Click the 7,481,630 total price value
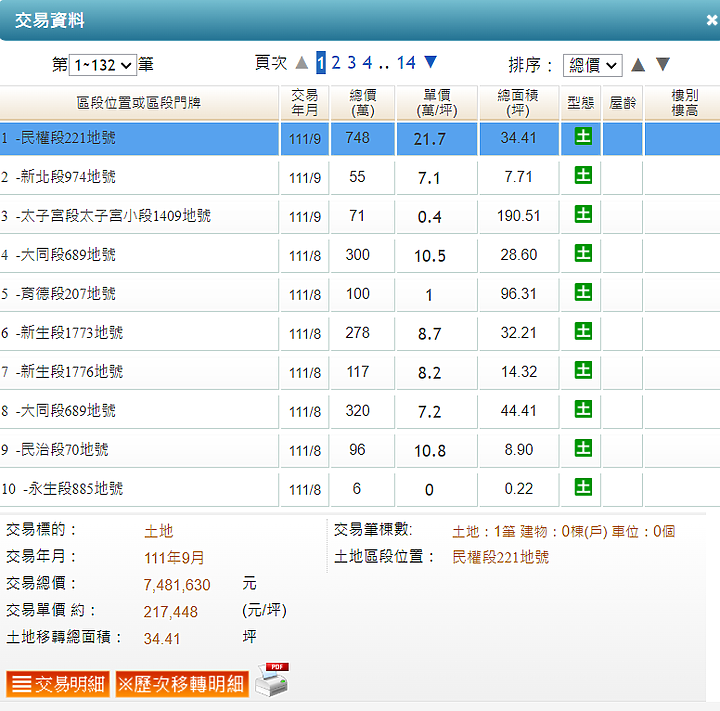Screen dimensions: 720x711 click(177, 585)
